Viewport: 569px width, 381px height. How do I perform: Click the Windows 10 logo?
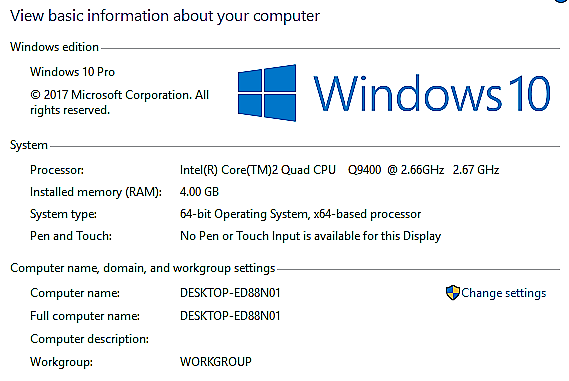(267, 93)
